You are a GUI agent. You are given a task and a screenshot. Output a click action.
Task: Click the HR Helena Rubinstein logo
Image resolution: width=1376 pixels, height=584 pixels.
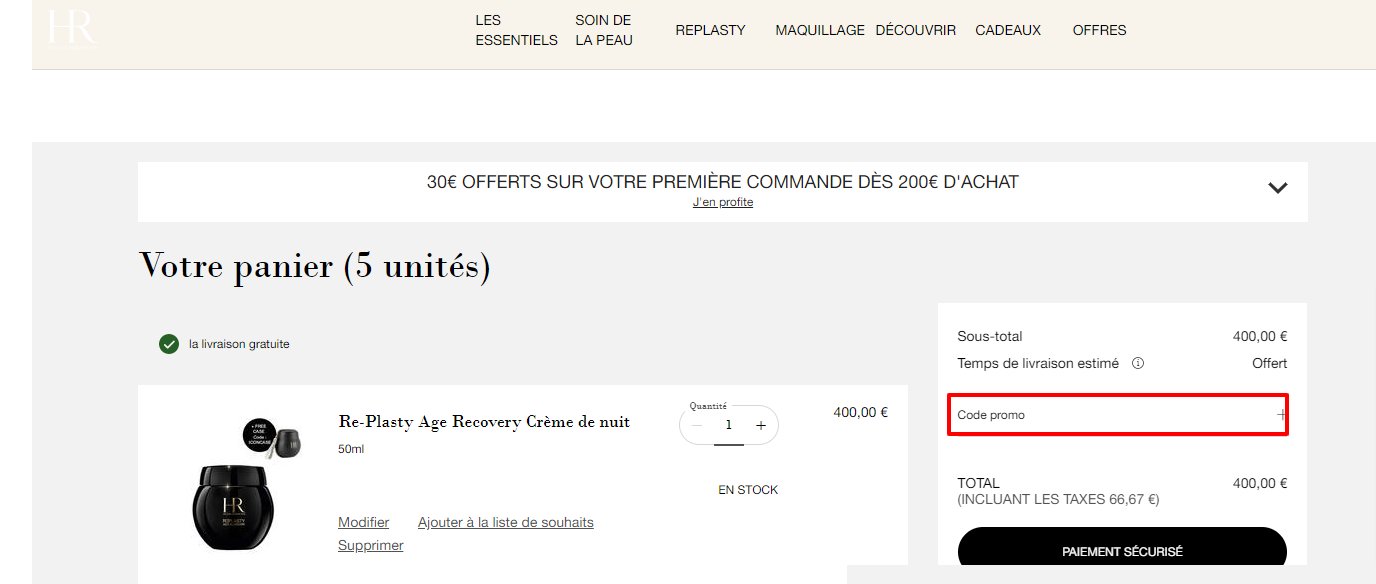72,28
